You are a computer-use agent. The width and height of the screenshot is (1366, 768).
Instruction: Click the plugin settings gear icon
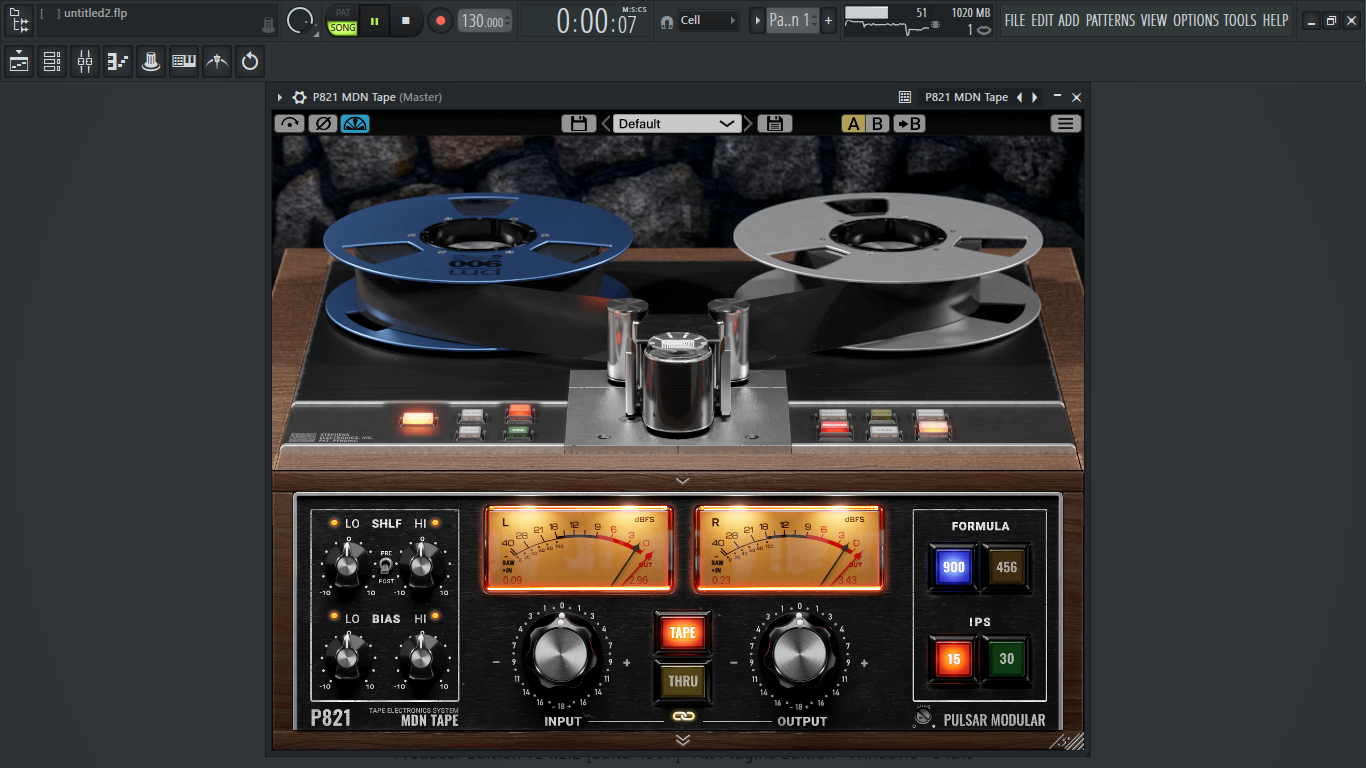pos(299,97)
